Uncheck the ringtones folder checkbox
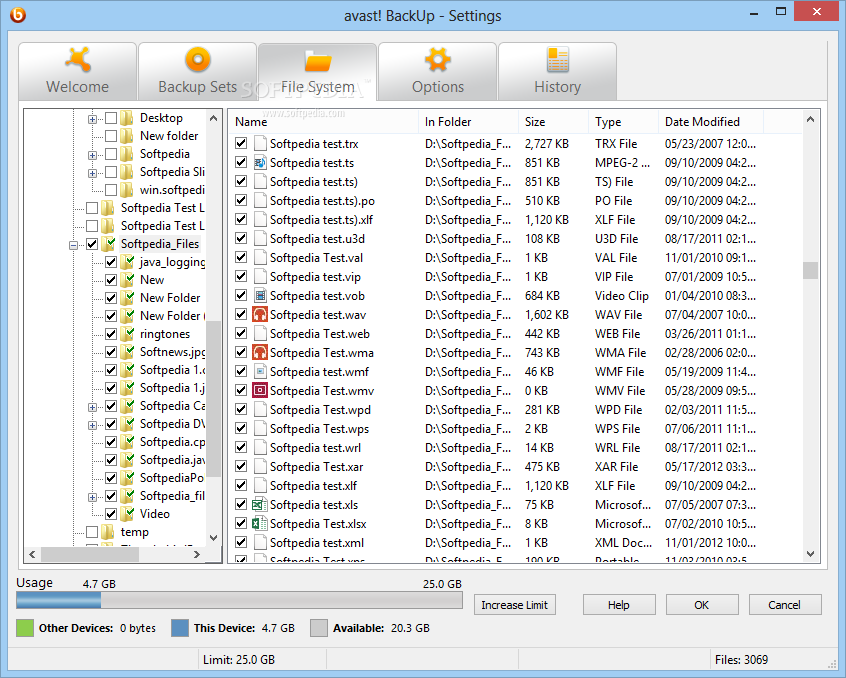The height and width of the screenshot is (678, 846). pos(111,334)
